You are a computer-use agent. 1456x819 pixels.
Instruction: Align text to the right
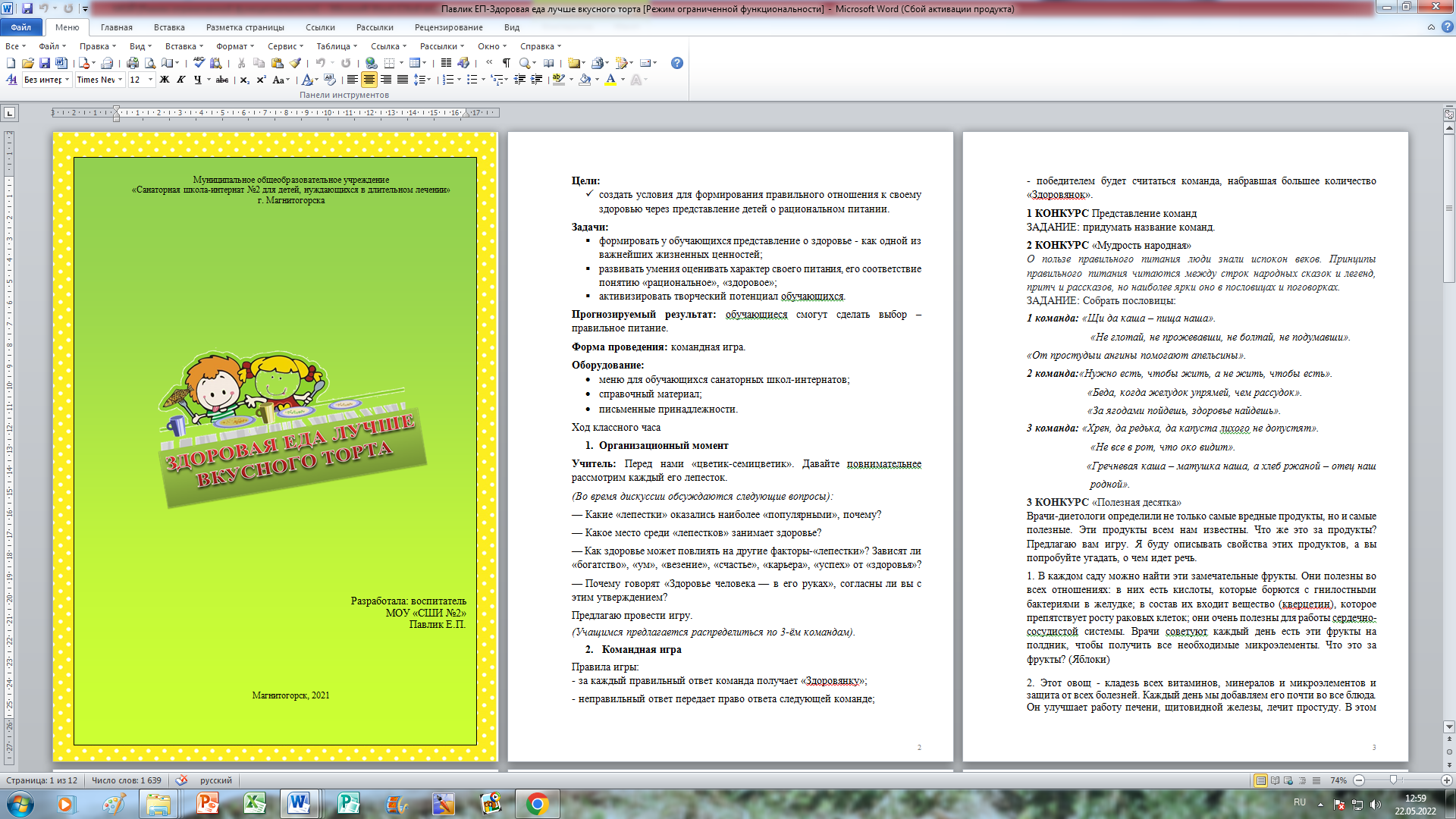(386, 80)
